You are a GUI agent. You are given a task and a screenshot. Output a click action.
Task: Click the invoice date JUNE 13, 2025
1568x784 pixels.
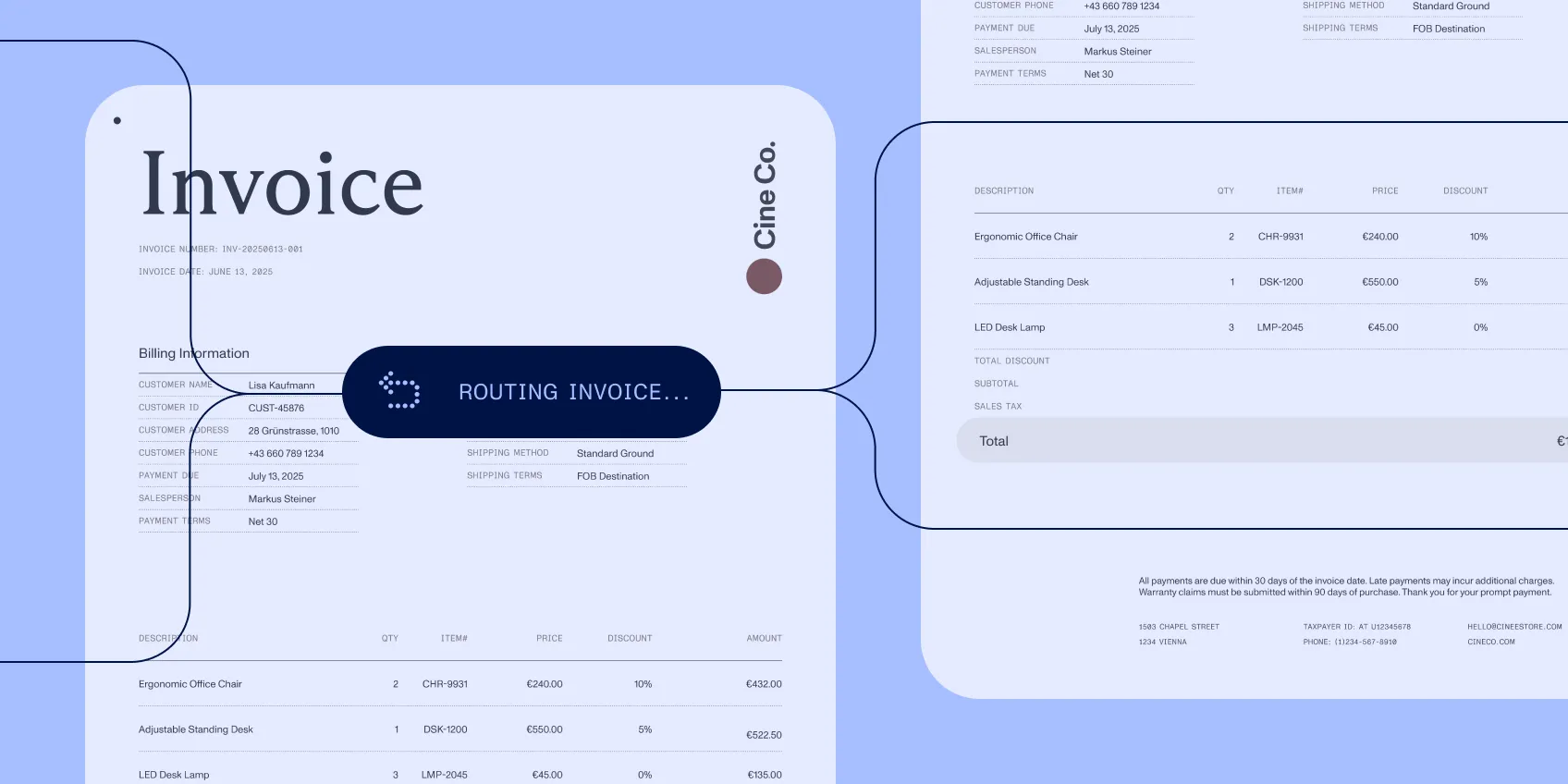pos(205,272)
